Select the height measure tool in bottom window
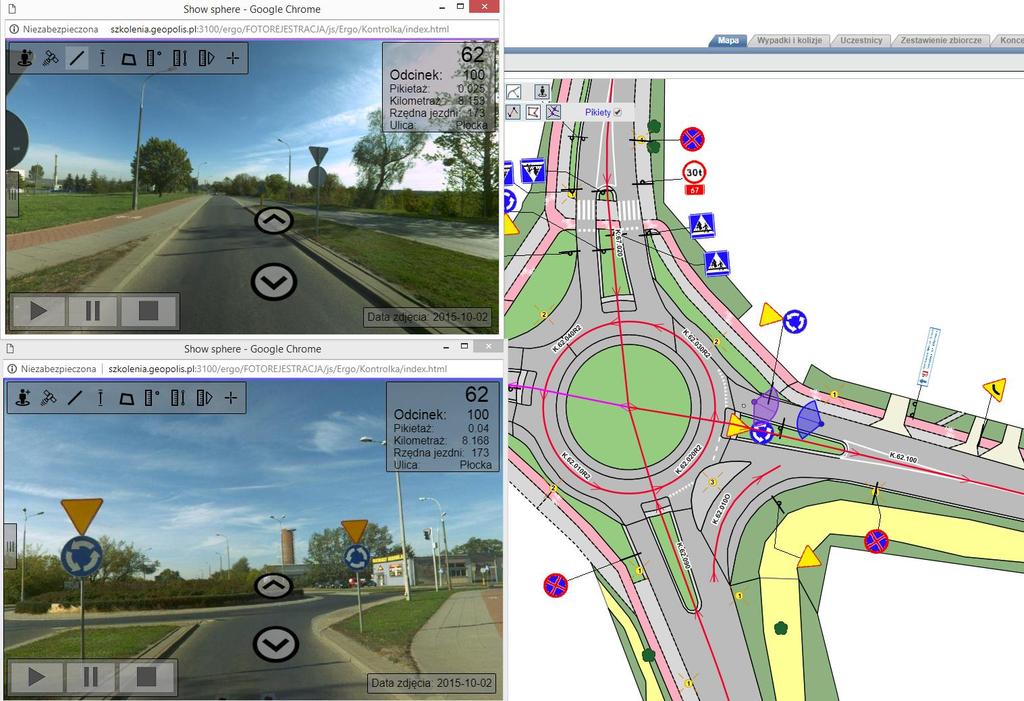The width and height of the screenshot is (1024, 701). [101, 397]
